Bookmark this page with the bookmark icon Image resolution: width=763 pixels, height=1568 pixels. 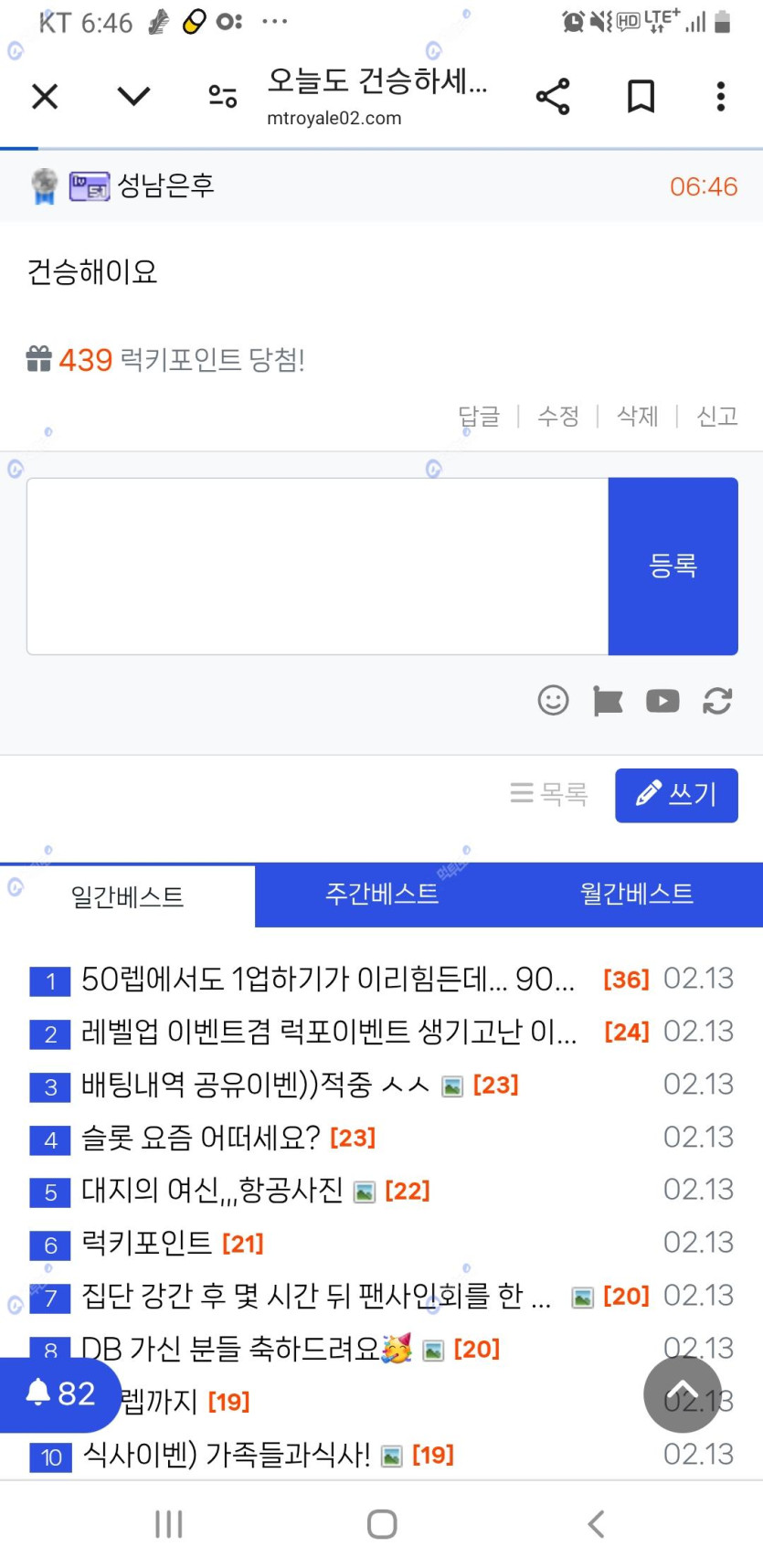pos(641,96)
